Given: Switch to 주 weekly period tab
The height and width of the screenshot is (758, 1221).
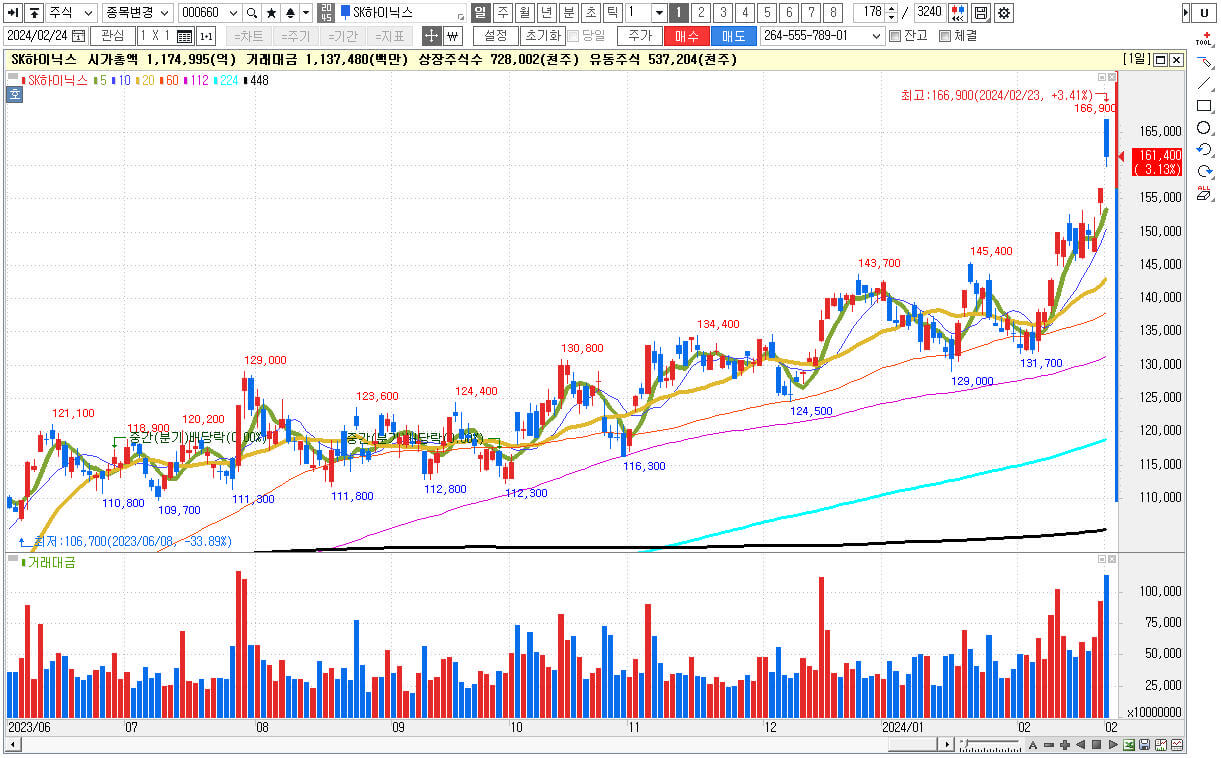Looking at the screenshot, I should pos(503,13).
